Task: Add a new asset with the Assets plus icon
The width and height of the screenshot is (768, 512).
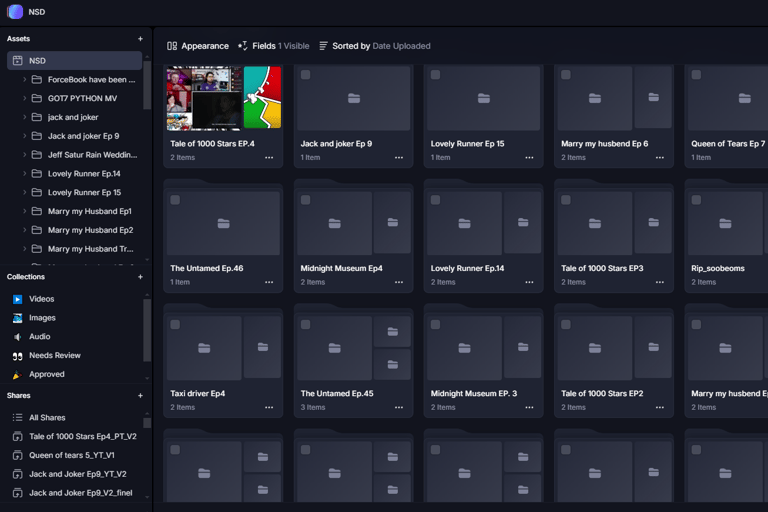Action: (140, 39)
